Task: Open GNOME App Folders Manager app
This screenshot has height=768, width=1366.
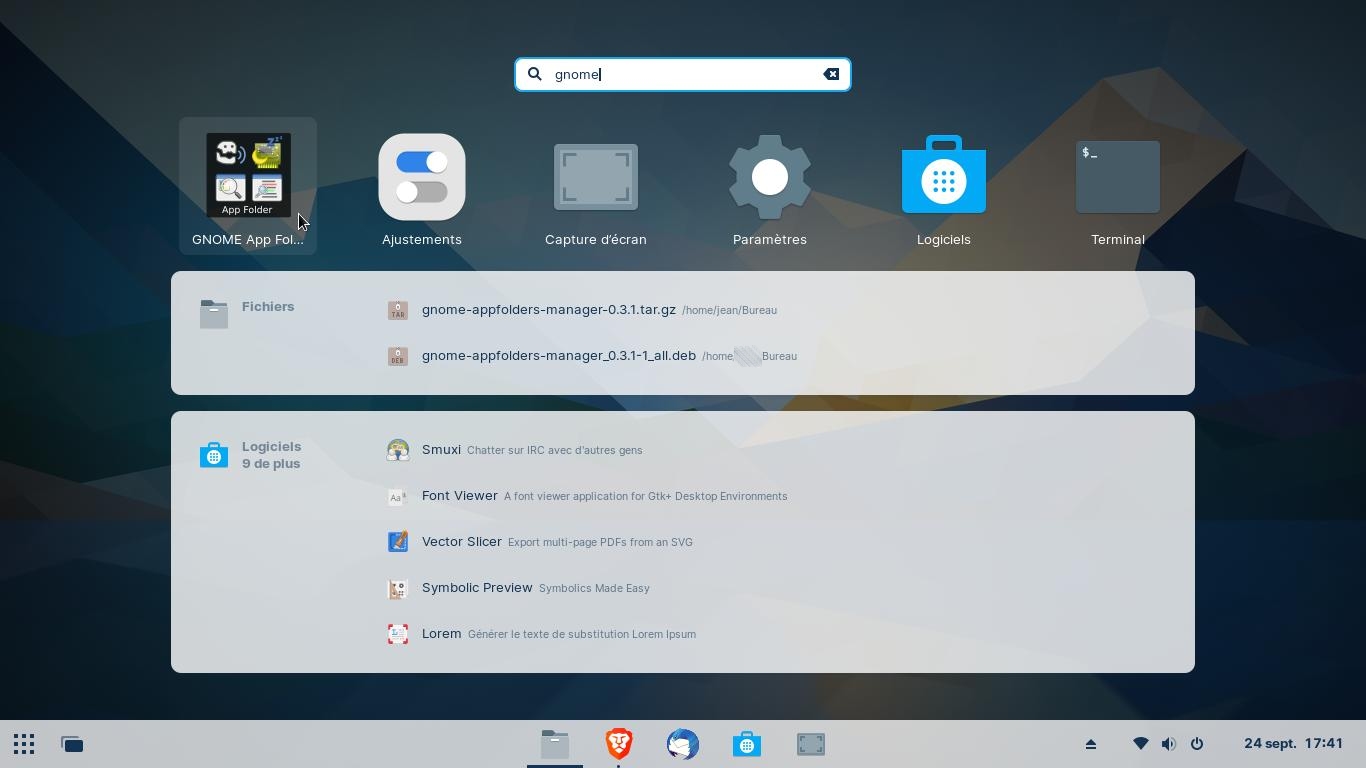Action: (247, 186)
